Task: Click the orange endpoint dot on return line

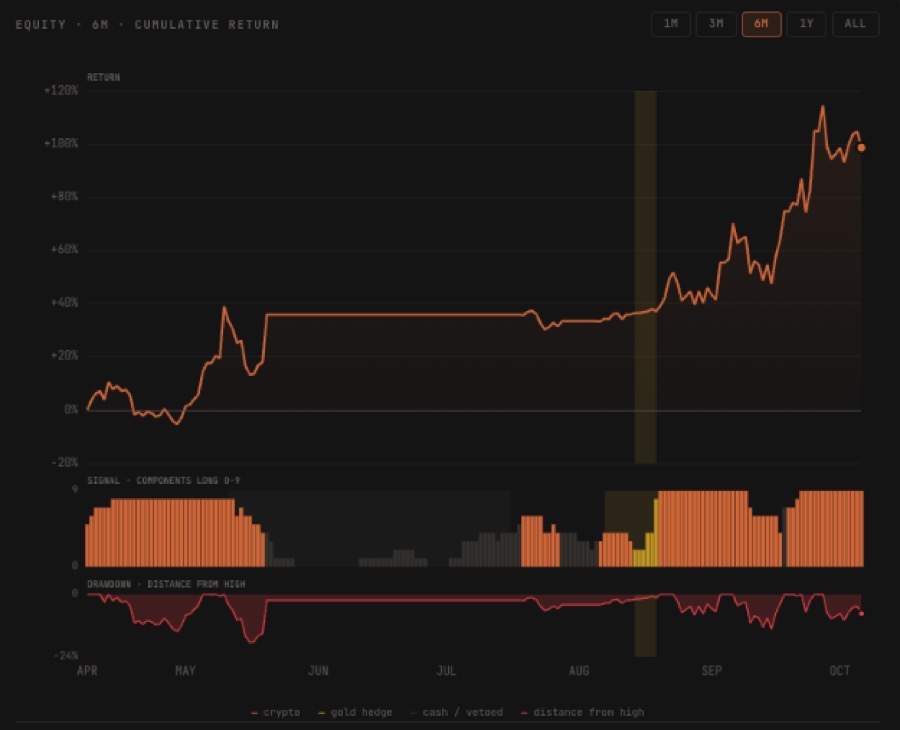Action: point(861,147)
